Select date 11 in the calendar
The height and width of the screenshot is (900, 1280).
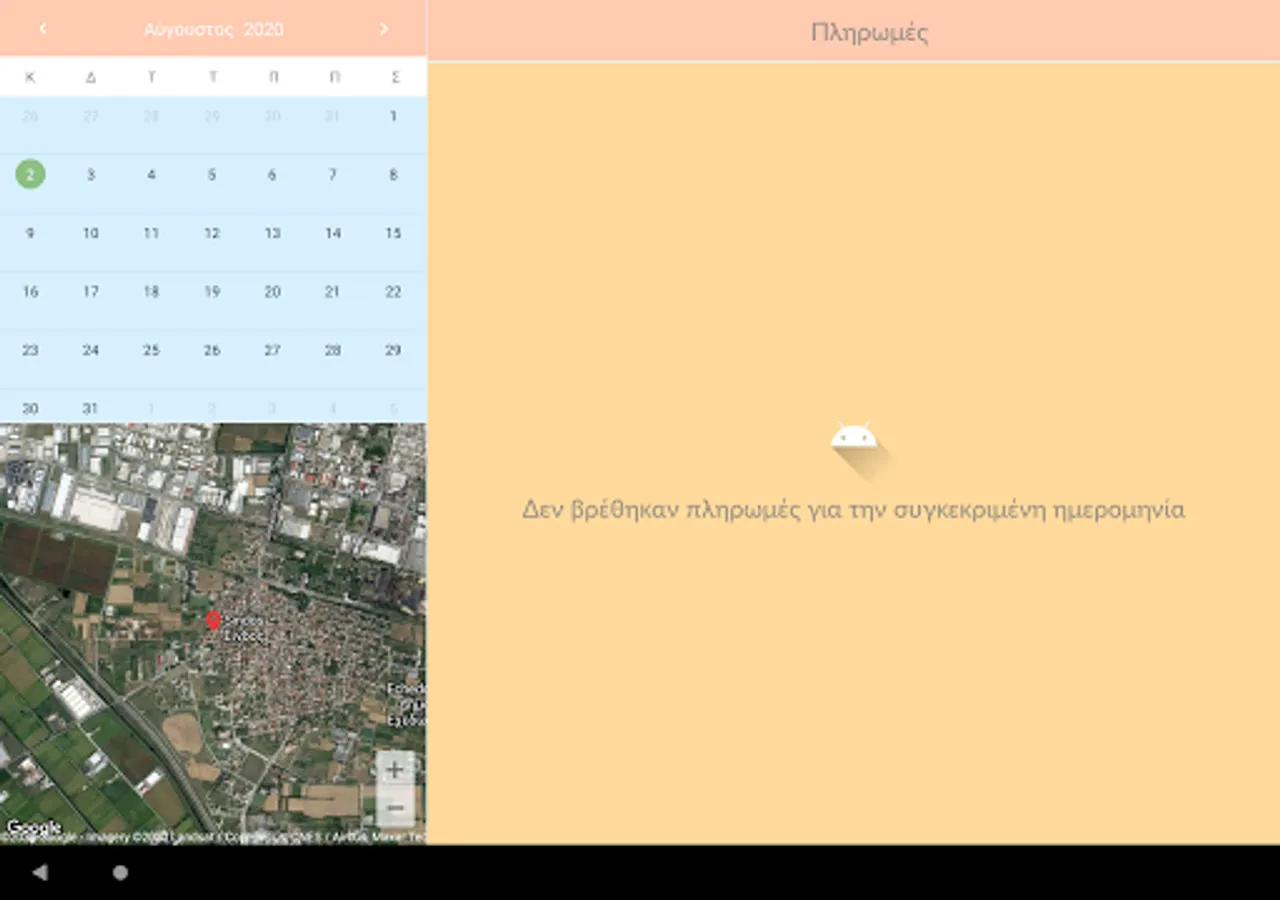click(151, 233)
